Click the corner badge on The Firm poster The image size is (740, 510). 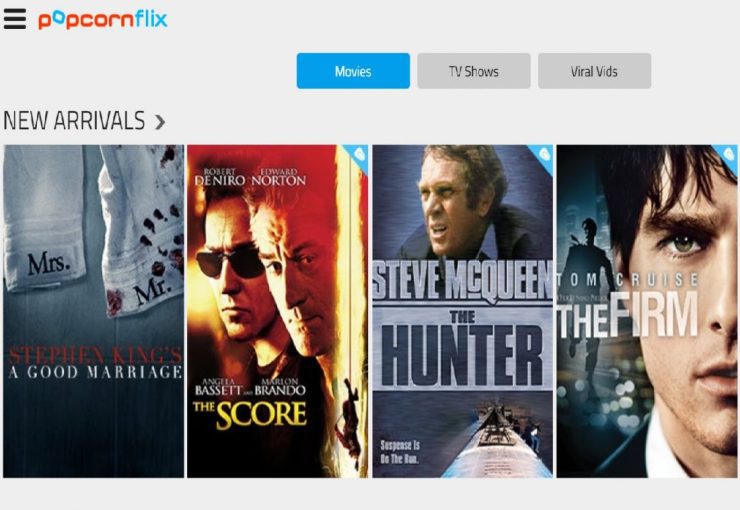pos(727,156)
